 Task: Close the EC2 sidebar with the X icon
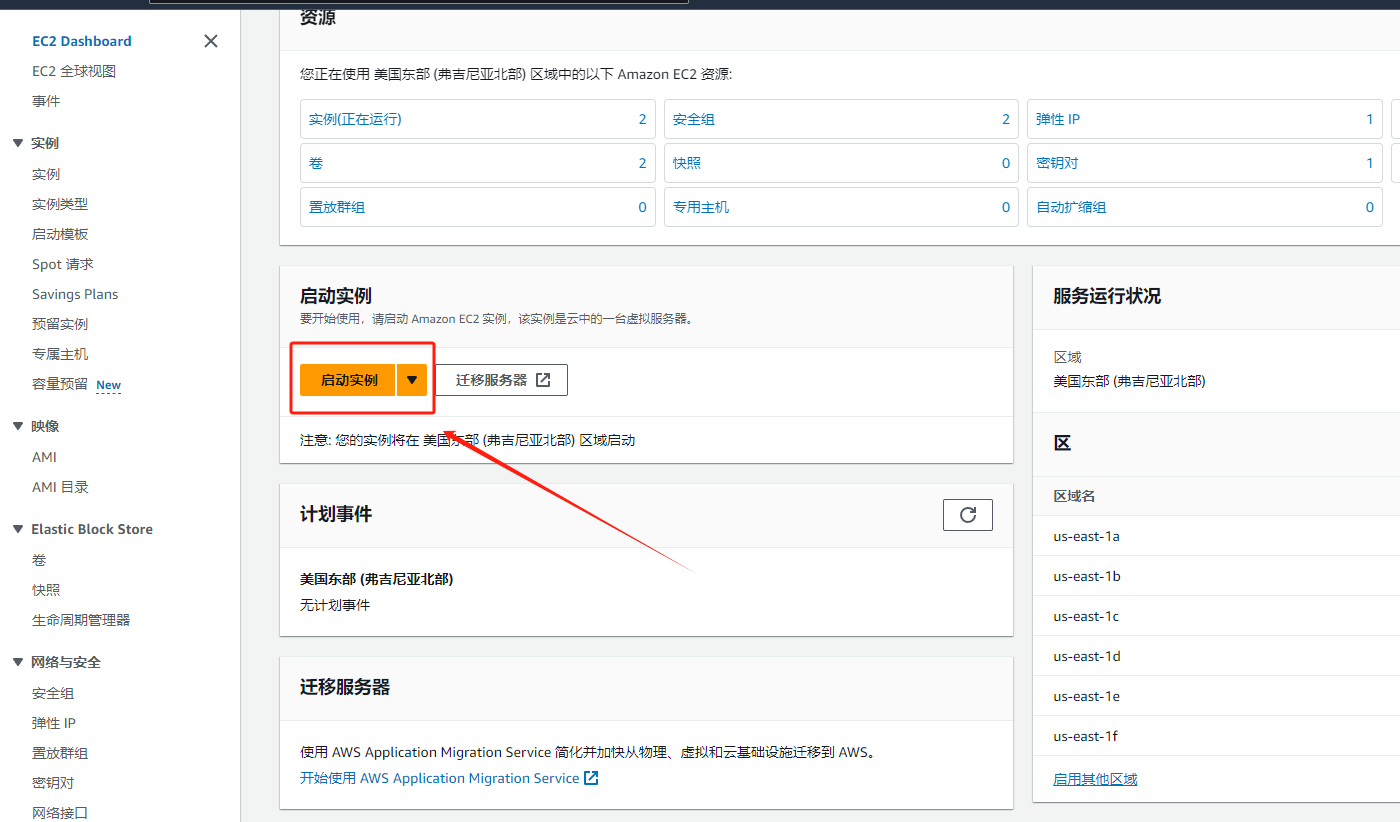click(x=211, y=41)
